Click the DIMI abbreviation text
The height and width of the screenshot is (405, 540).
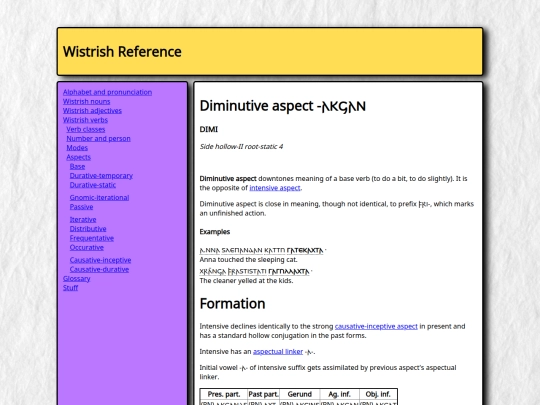click(209, 129)
